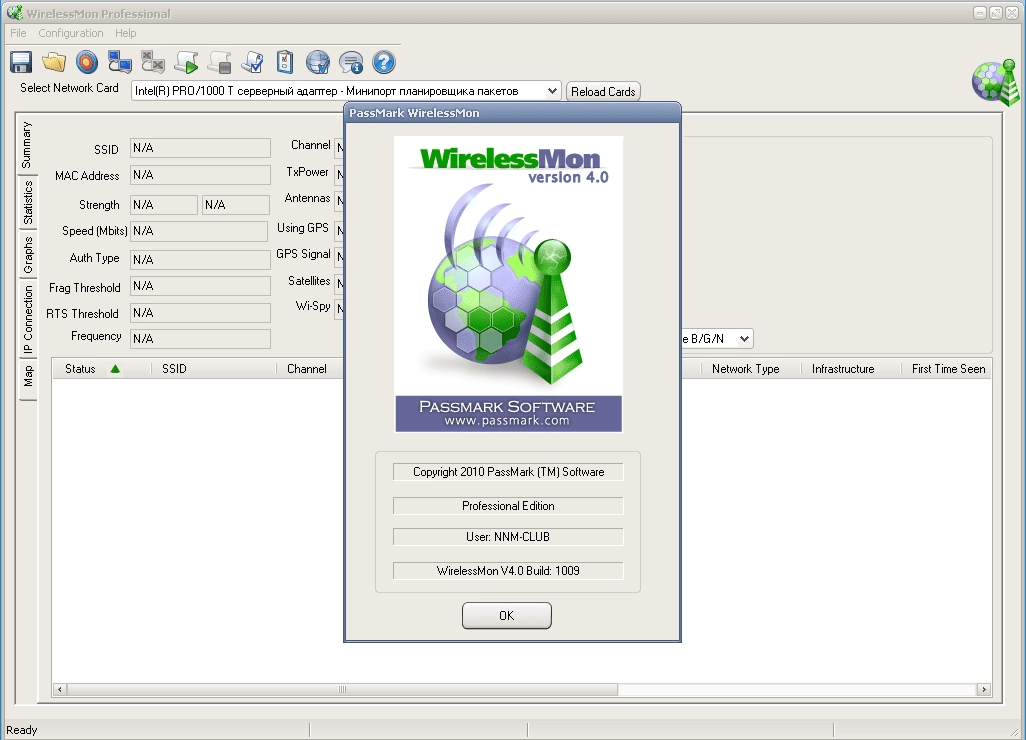Click the blue question mark Help icon
Viewport: 1026px width, 740px height.
click(x=384, y=62)
